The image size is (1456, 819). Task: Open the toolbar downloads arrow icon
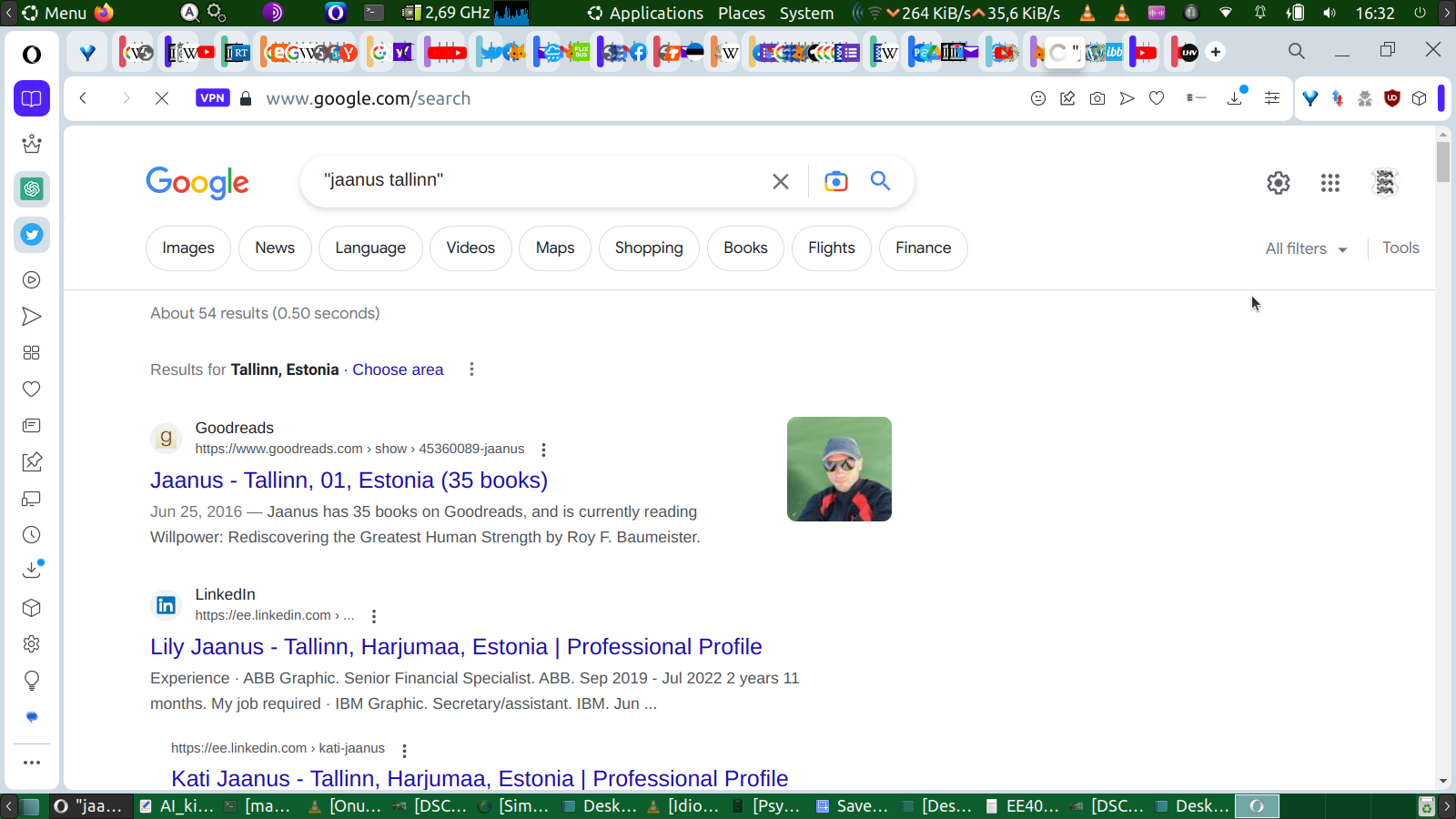tap(1236, 97)
